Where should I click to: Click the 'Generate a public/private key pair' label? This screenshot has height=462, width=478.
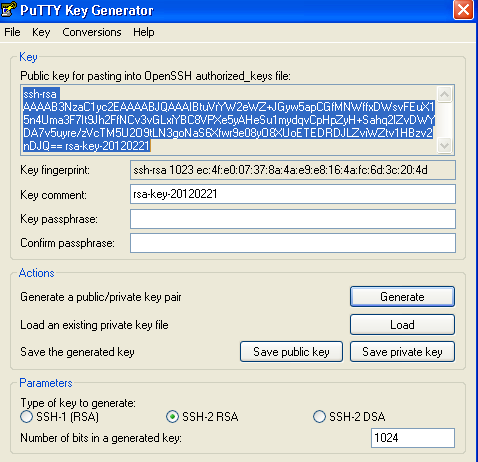click(x=101, y=297)
